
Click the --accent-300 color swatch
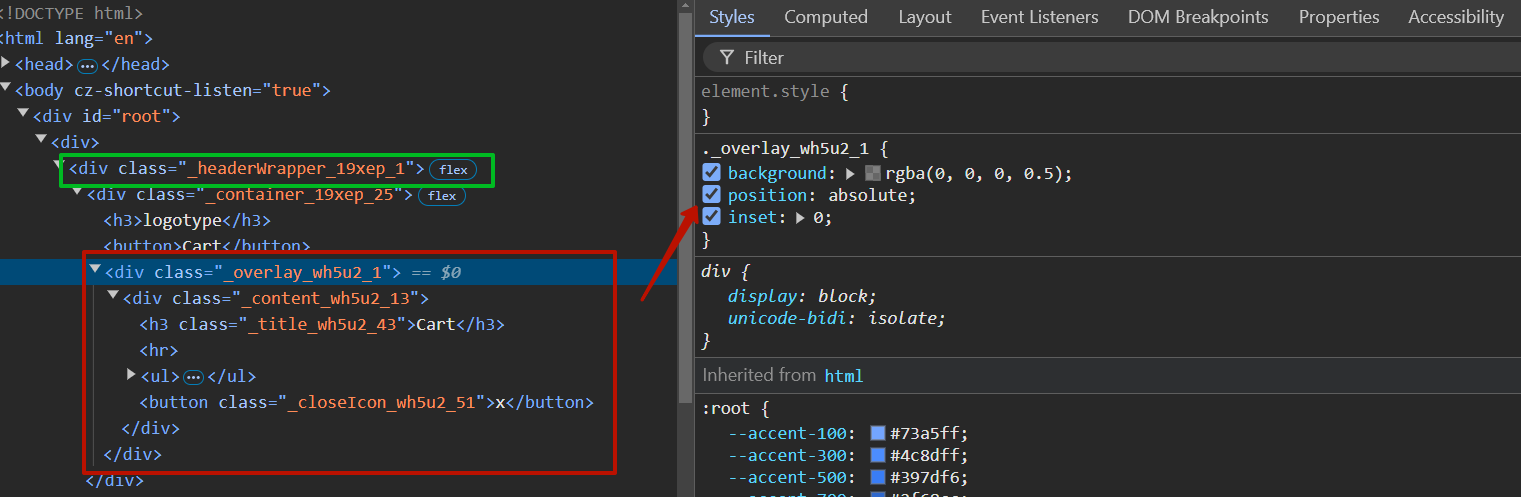(x=878, y=455)
